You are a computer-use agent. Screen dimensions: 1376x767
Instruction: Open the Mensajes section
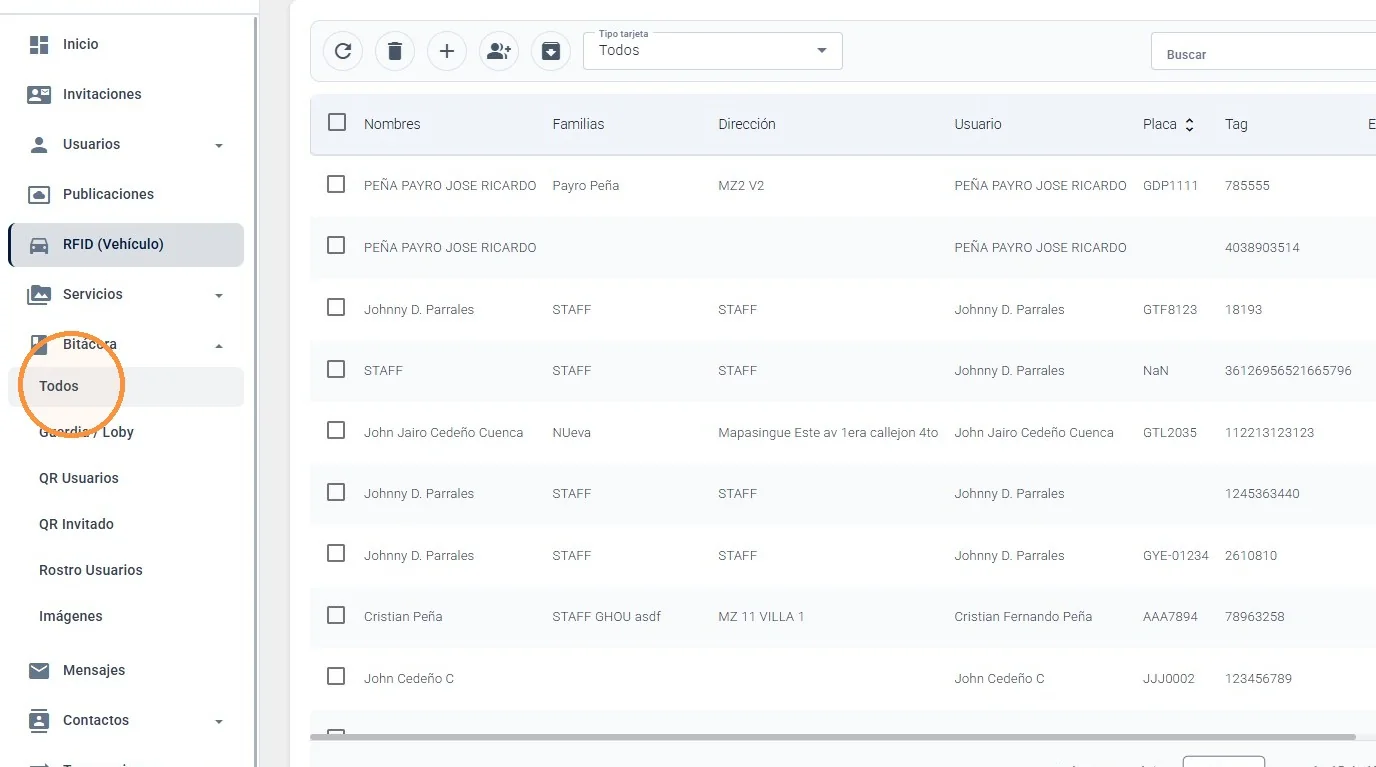94,670
